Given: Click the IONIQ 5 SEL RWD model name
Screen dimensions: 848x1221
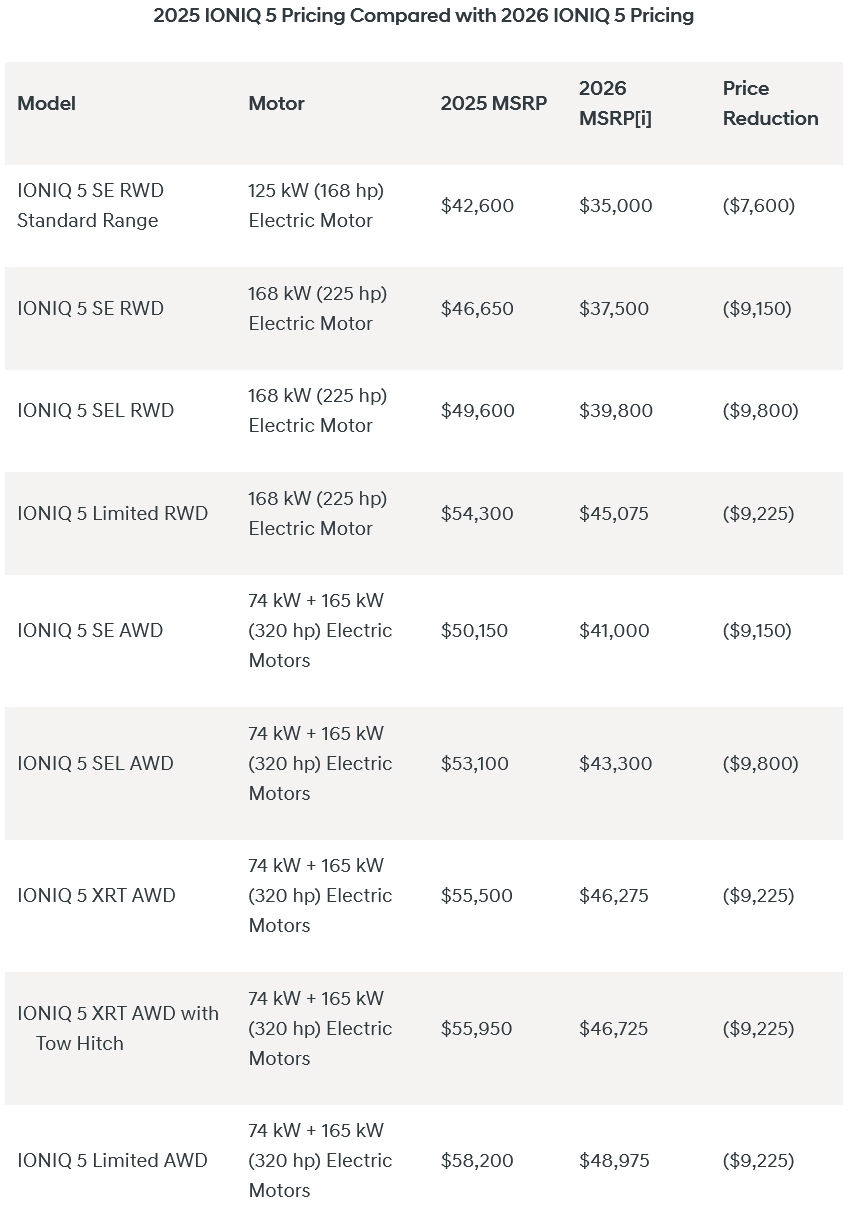Looking at the screenshot, I should 95,410.
